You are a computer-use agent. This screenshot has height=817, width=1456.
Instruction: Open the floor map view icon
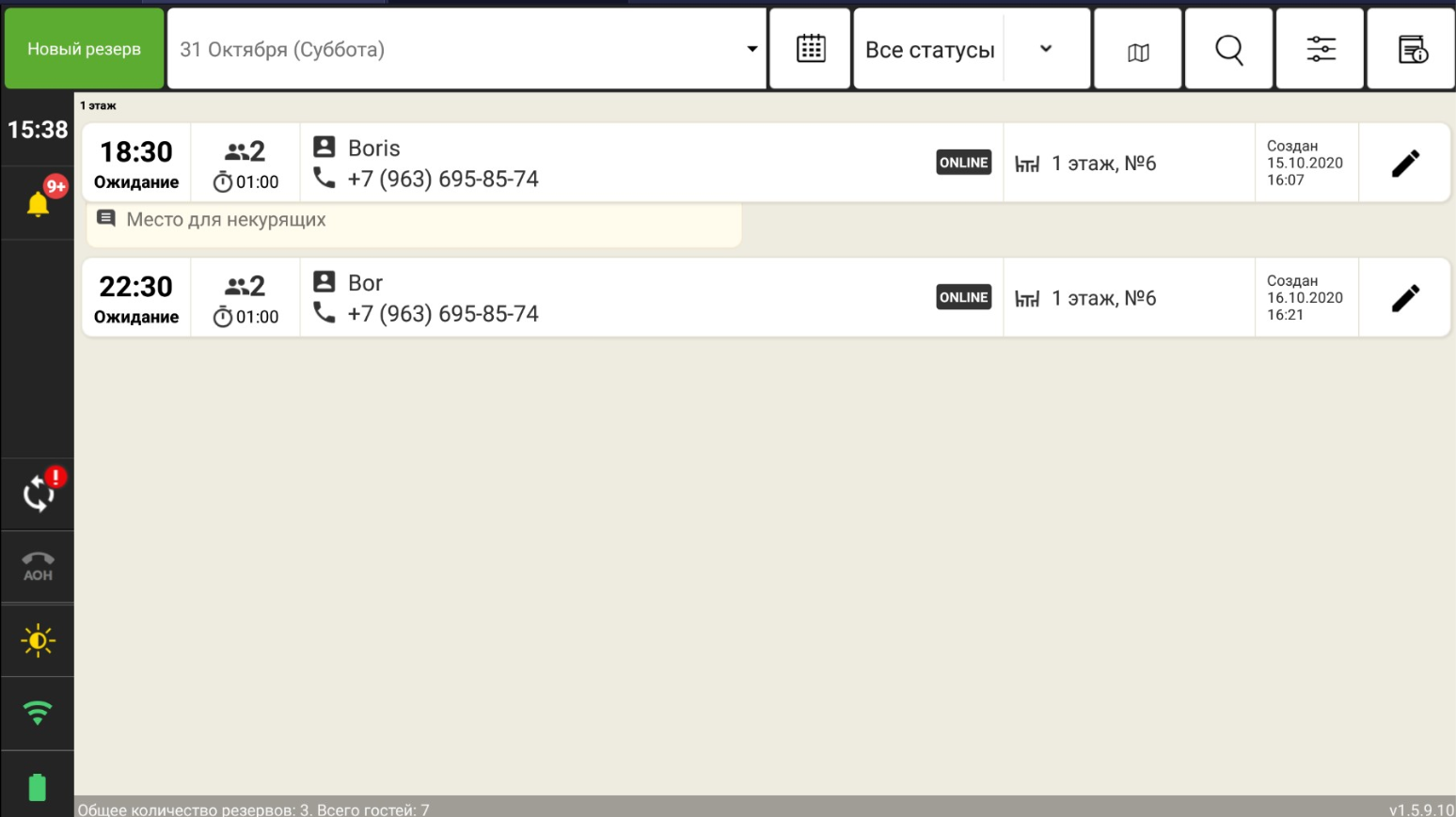coord(1137,51)
